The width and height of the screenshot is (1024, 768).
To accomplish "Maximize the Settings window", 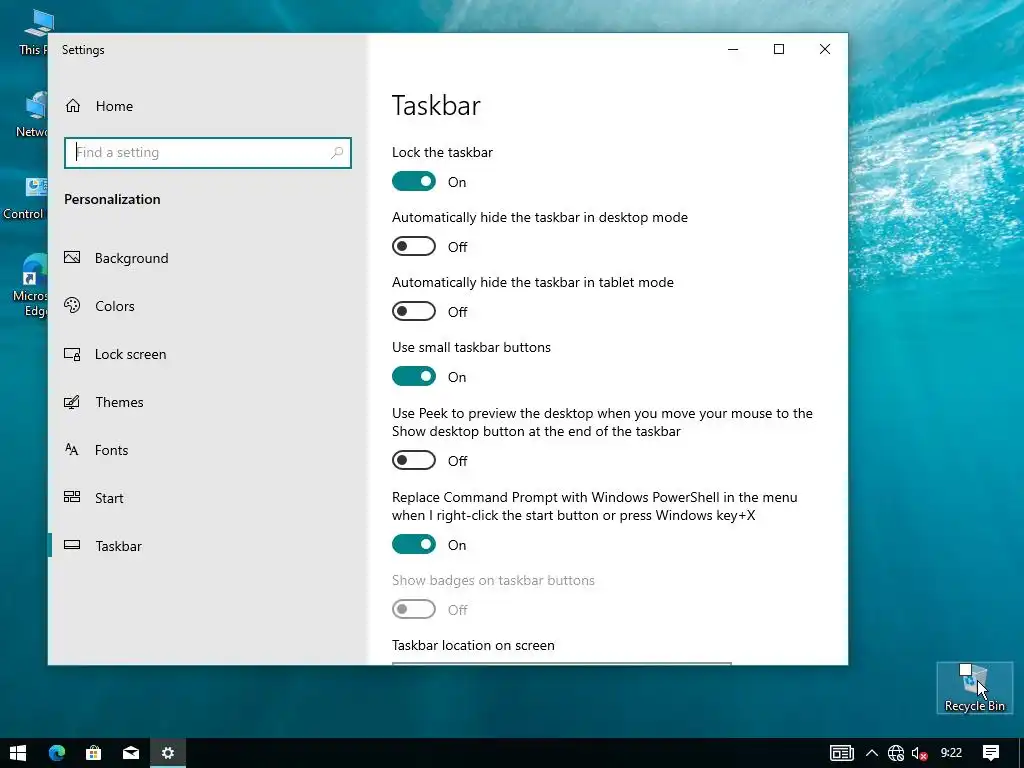I will (x=778, y=49).
